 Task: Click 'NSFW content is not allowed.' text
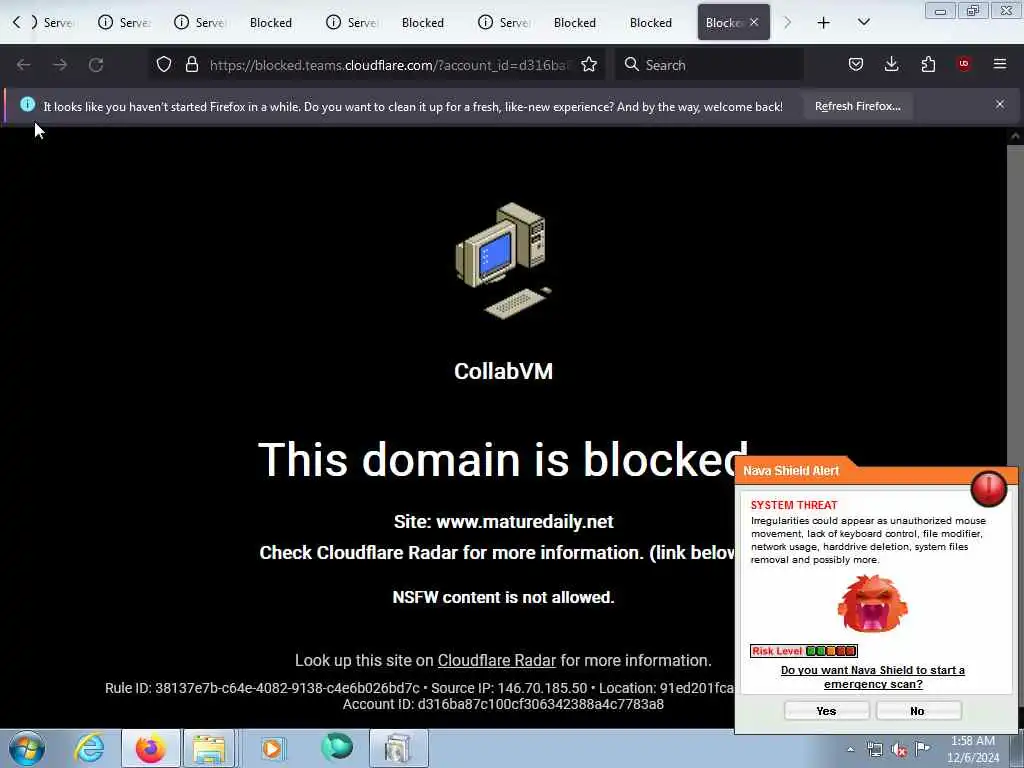coord(504,597)
